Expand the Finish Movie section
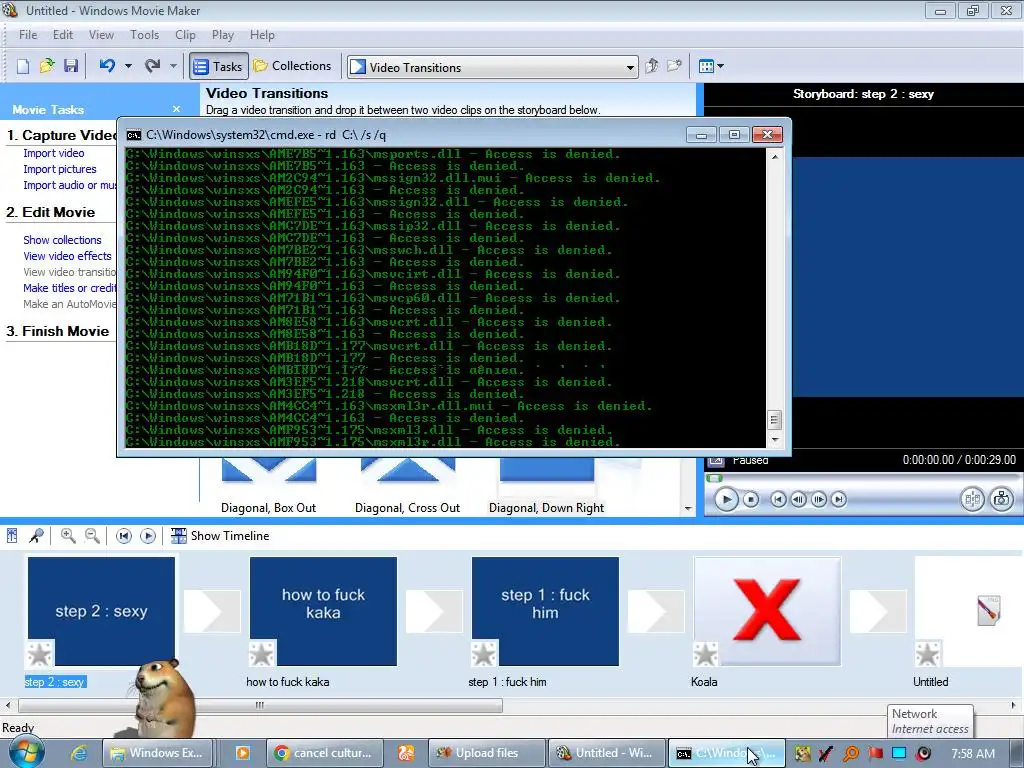Image resolution: width=1024 pixels, height=768 pixels. pyautogui.click(x=57, y=331)
